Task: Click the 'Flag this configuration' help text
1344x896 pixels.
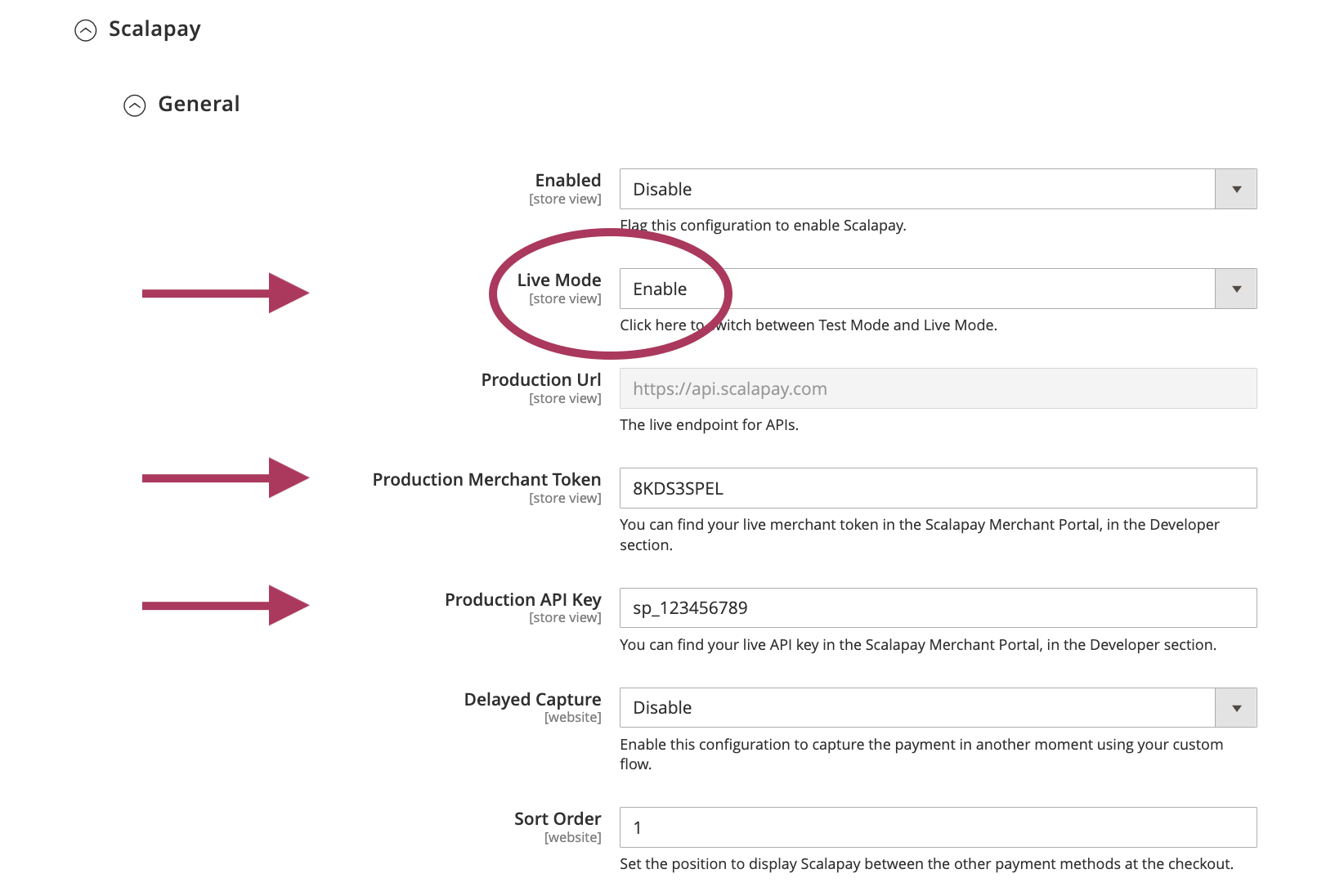Action: pyautogui.click(x=763, y=225)
